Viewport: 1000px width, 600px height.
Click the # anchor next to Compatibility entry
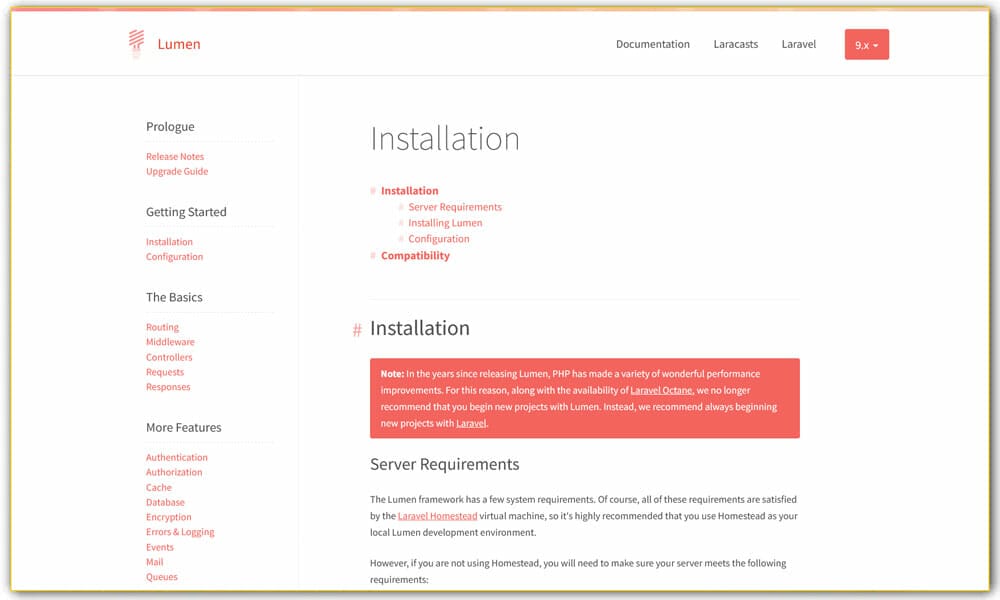tap(371, 255)
